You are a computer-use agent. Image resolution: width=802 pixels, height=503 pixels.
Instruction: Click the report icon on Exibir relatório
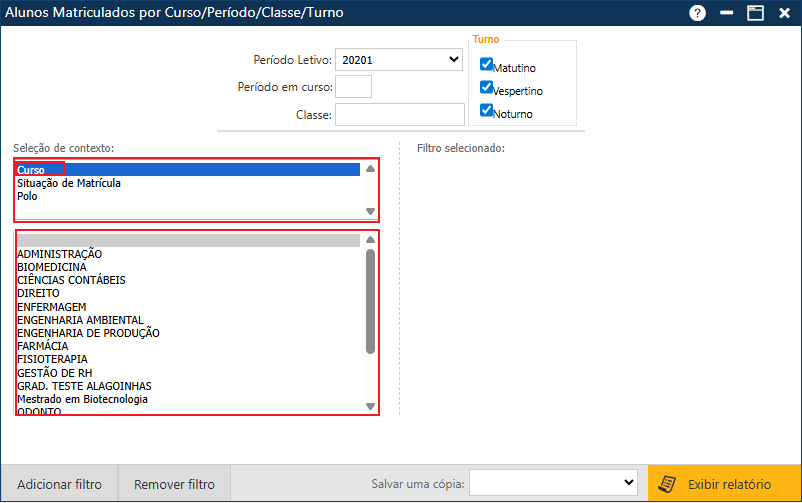click(x=667, y=484)
